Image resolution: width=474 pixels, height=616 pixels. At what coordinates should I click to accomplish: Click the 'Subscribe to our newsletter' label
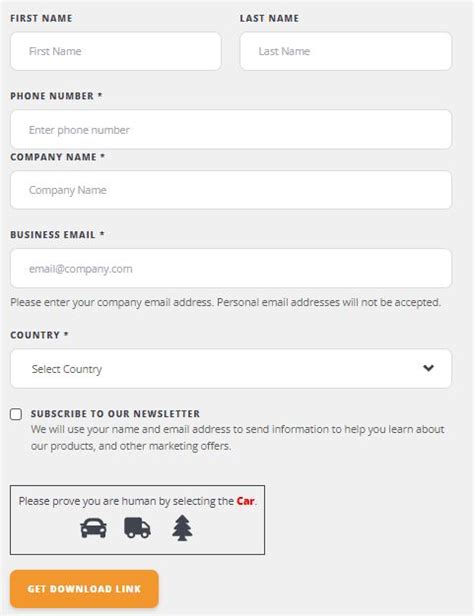pos(115,414)
